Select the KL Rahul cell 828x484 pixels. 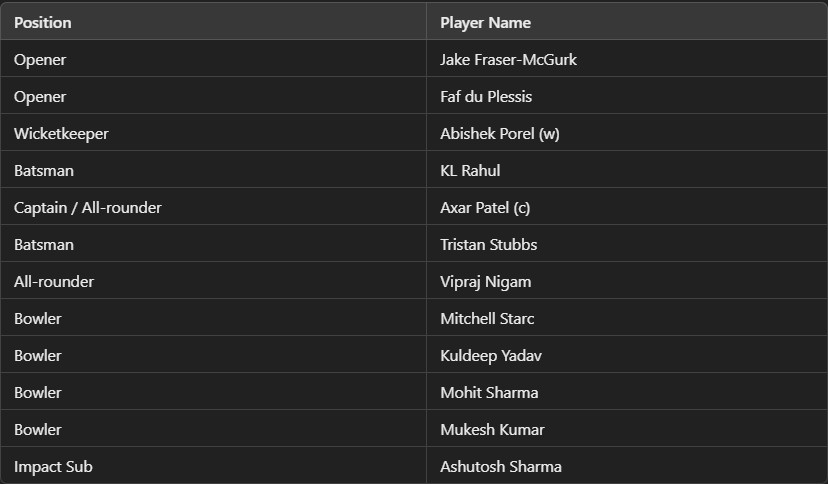click(x=470, y=170)
